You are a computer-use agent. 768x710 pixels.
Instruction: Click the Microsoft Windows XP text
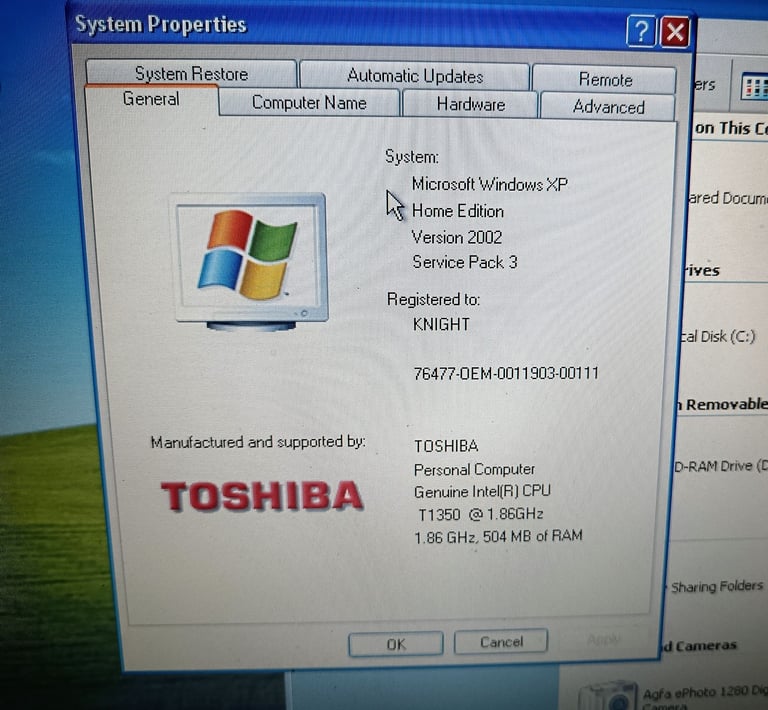(490, 184)
